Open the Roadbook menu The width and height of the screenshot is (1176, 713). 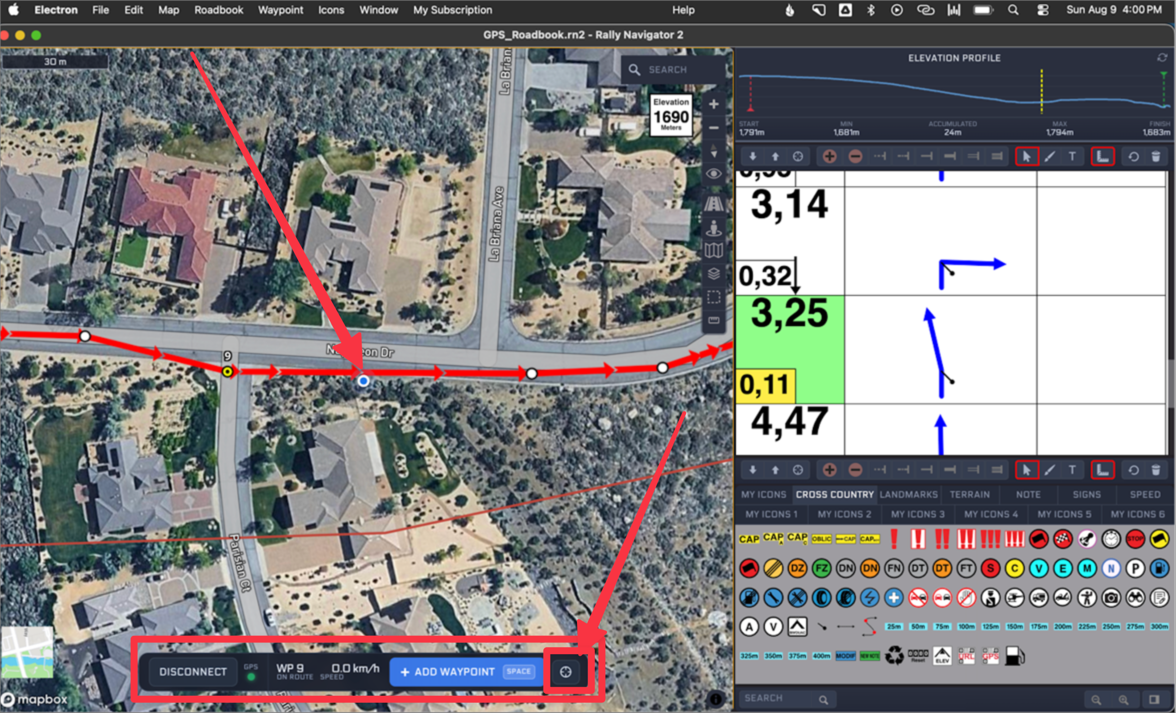point(218,10)
